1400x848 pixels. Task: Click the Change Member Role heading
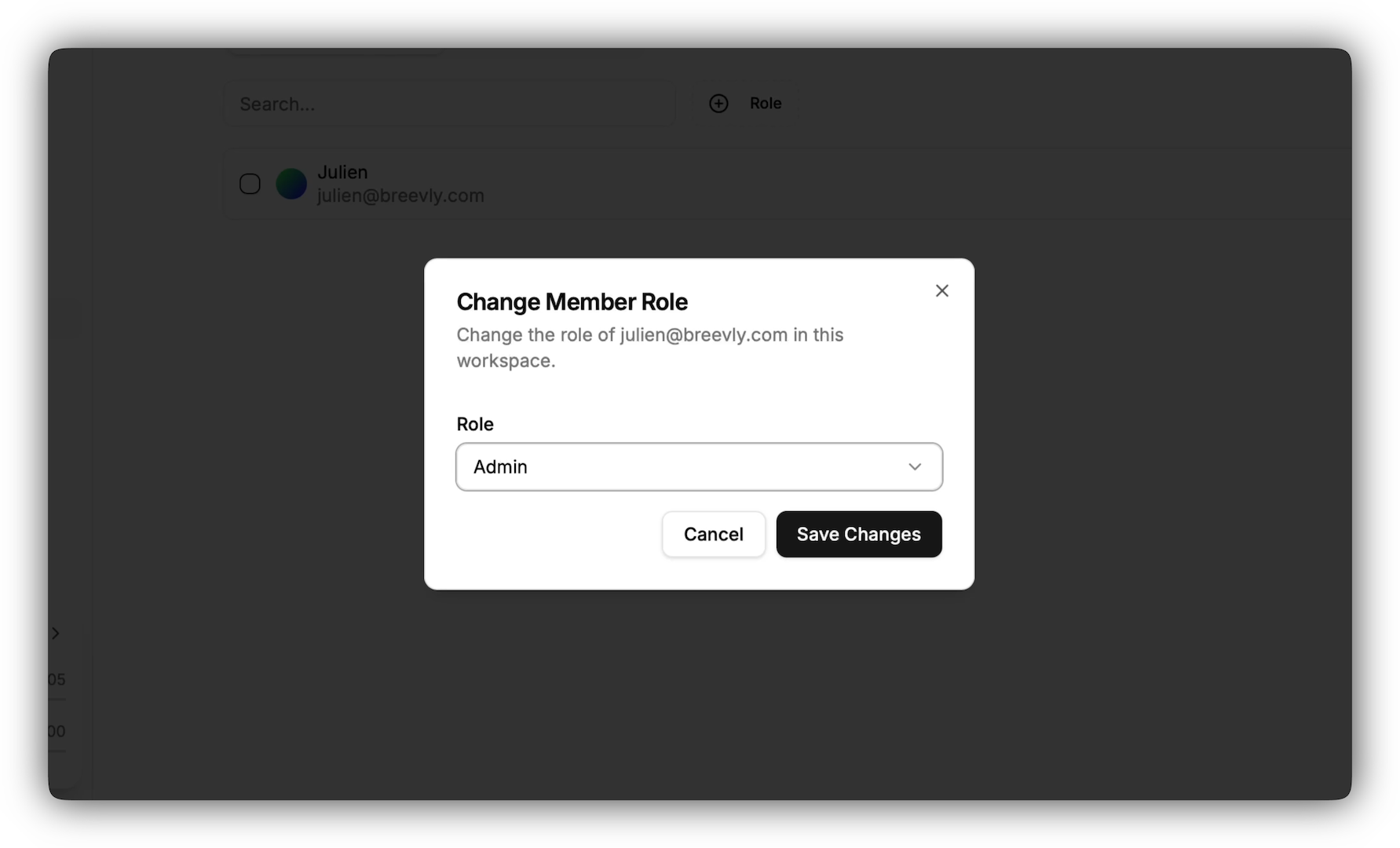pos(572,302)
